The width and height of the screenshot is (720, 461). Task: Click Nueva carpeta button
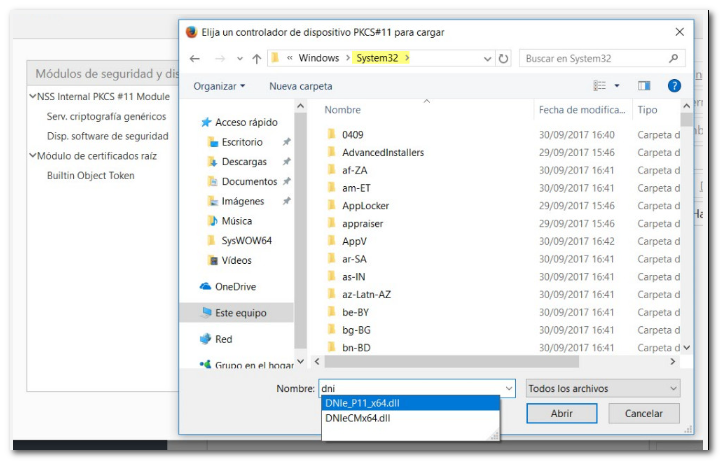tap(300, 86)
